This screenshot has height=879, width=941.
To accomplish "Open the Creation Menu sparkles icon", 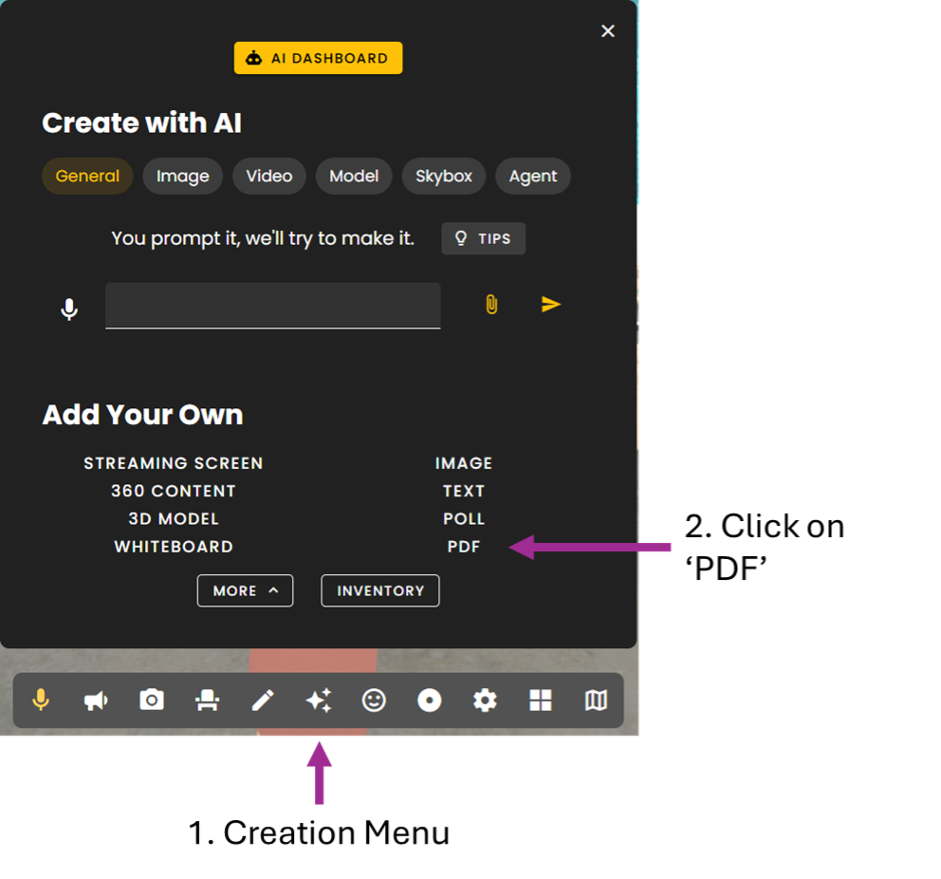I will pyautogui.click(x=318, y=700).
